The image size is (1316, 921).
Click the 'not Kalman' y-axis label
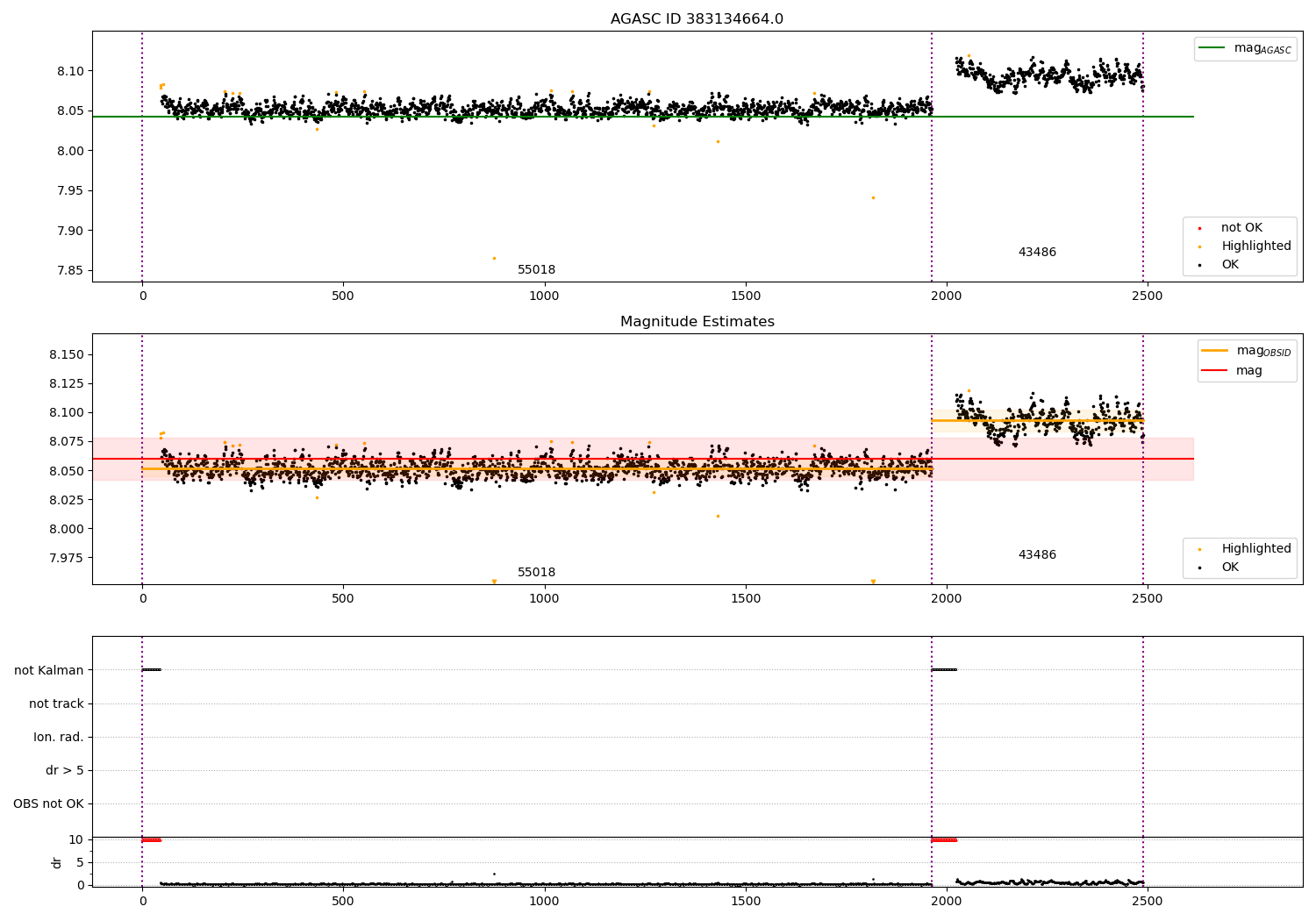pos(49,670)
